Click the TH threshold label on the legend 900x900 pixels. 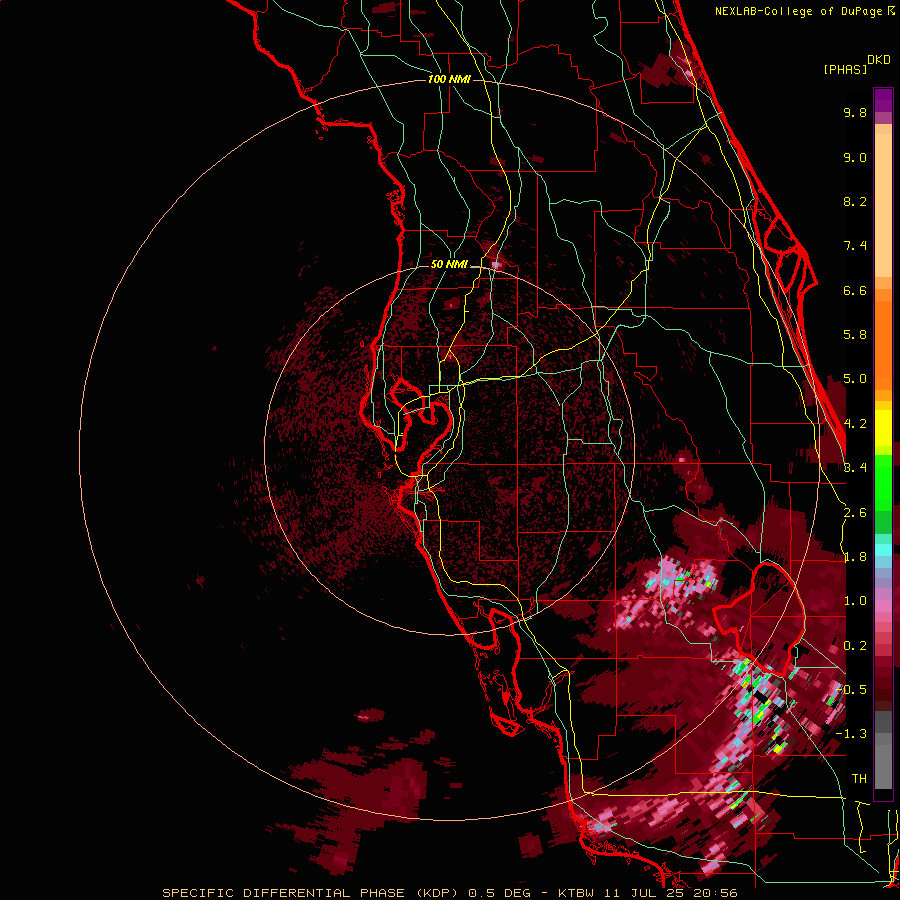(859, 778)
